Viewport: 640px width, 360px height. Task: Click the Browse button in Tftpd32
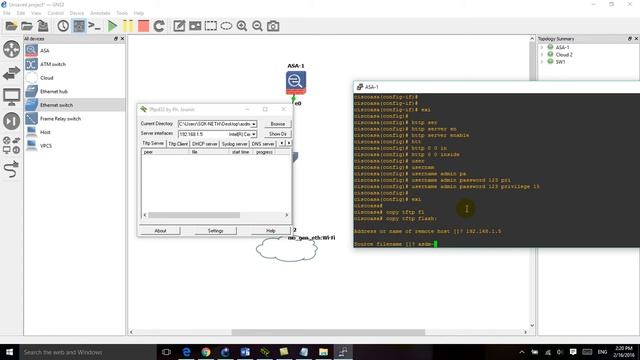click(278, 124)
